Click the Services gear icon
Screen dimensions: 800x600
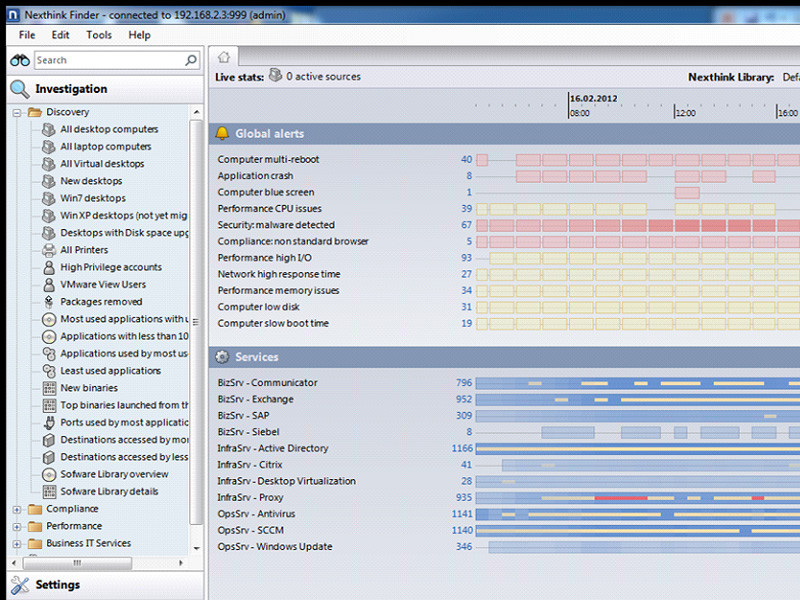pyautogui.click(x=222, y=357)
